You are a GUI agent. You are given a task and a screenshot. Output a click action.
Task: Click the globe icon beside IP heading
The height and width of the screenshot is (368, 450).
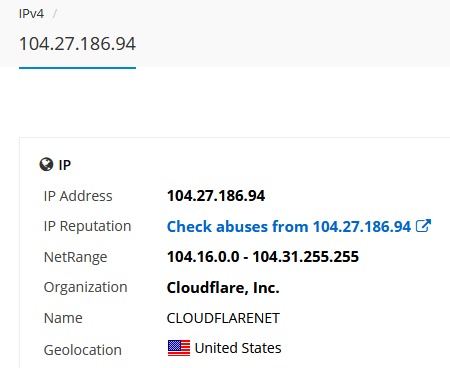pyautogui.click(x=46, y=164)
